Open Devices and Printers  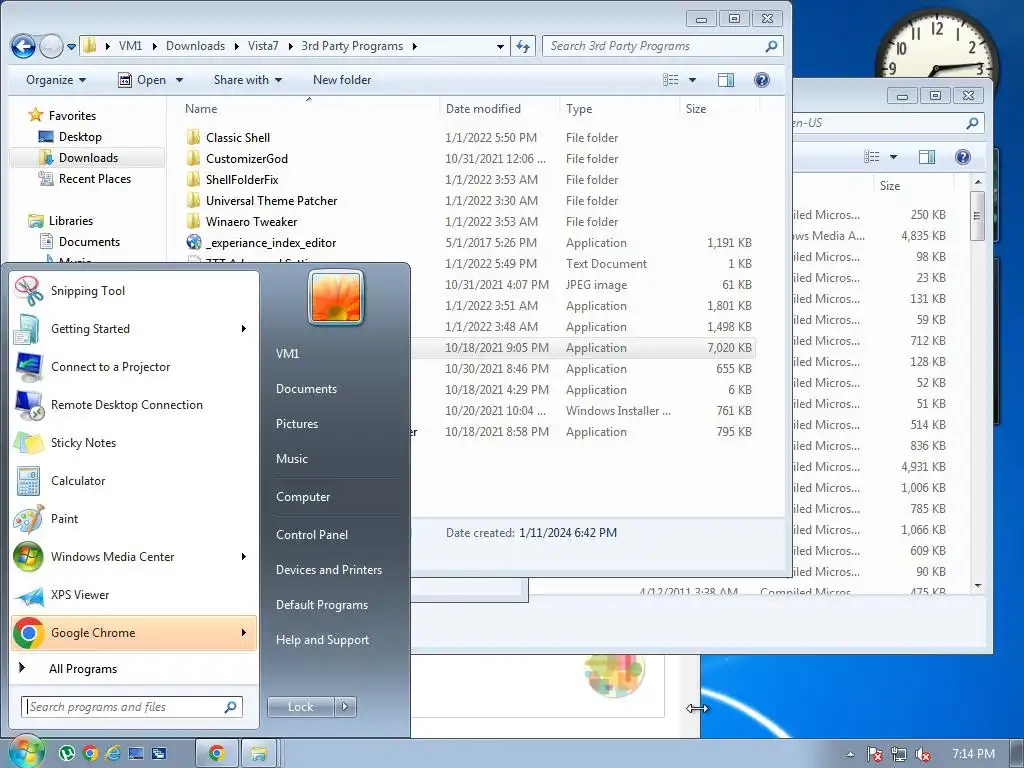(328, 569)
